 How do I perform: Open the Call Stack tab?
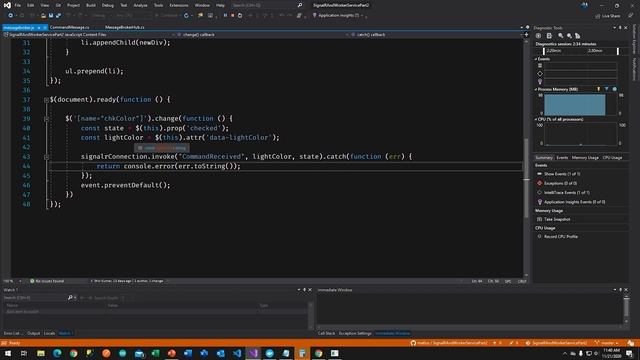click(326, 333)
